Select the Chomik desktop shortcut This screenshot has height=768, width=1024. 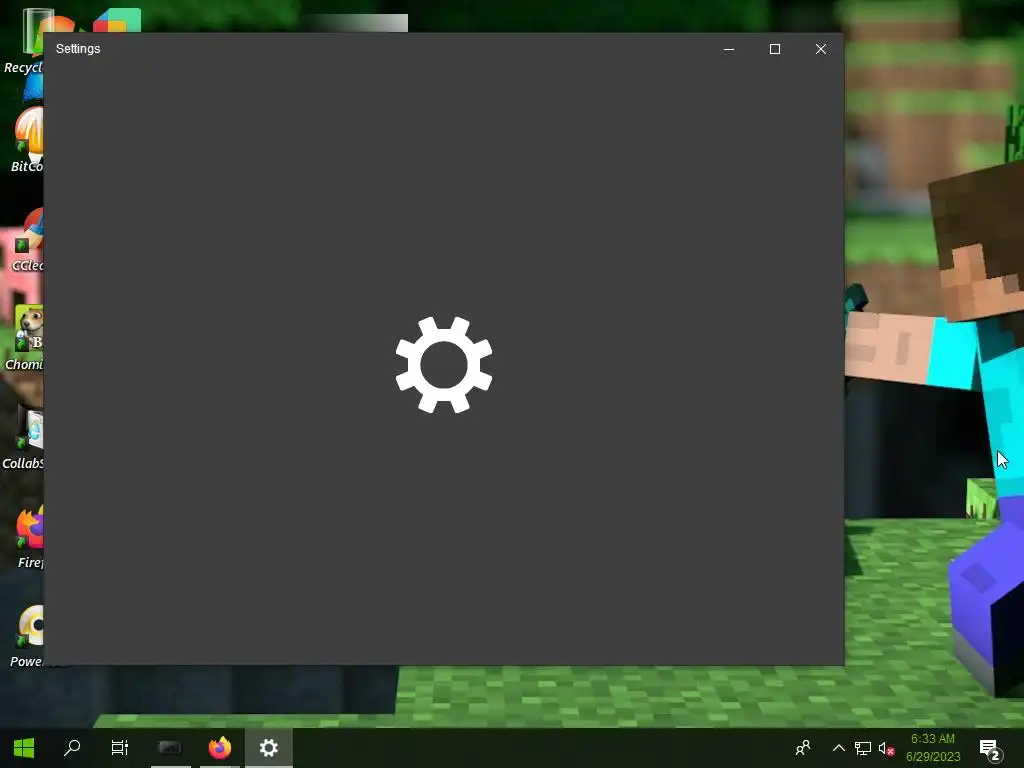pyautogui.click(x=25, y=338)
